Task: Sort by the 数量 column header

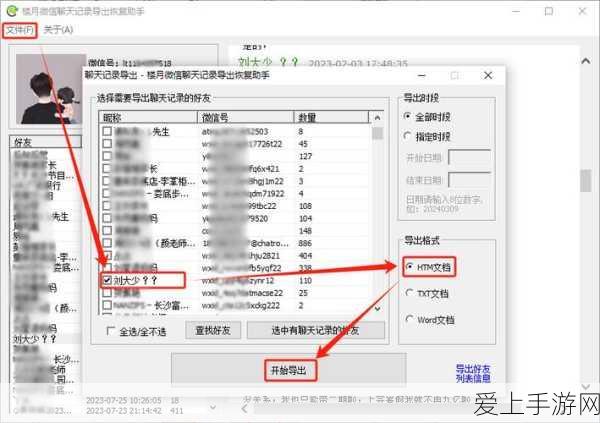Action: point(331,117)
